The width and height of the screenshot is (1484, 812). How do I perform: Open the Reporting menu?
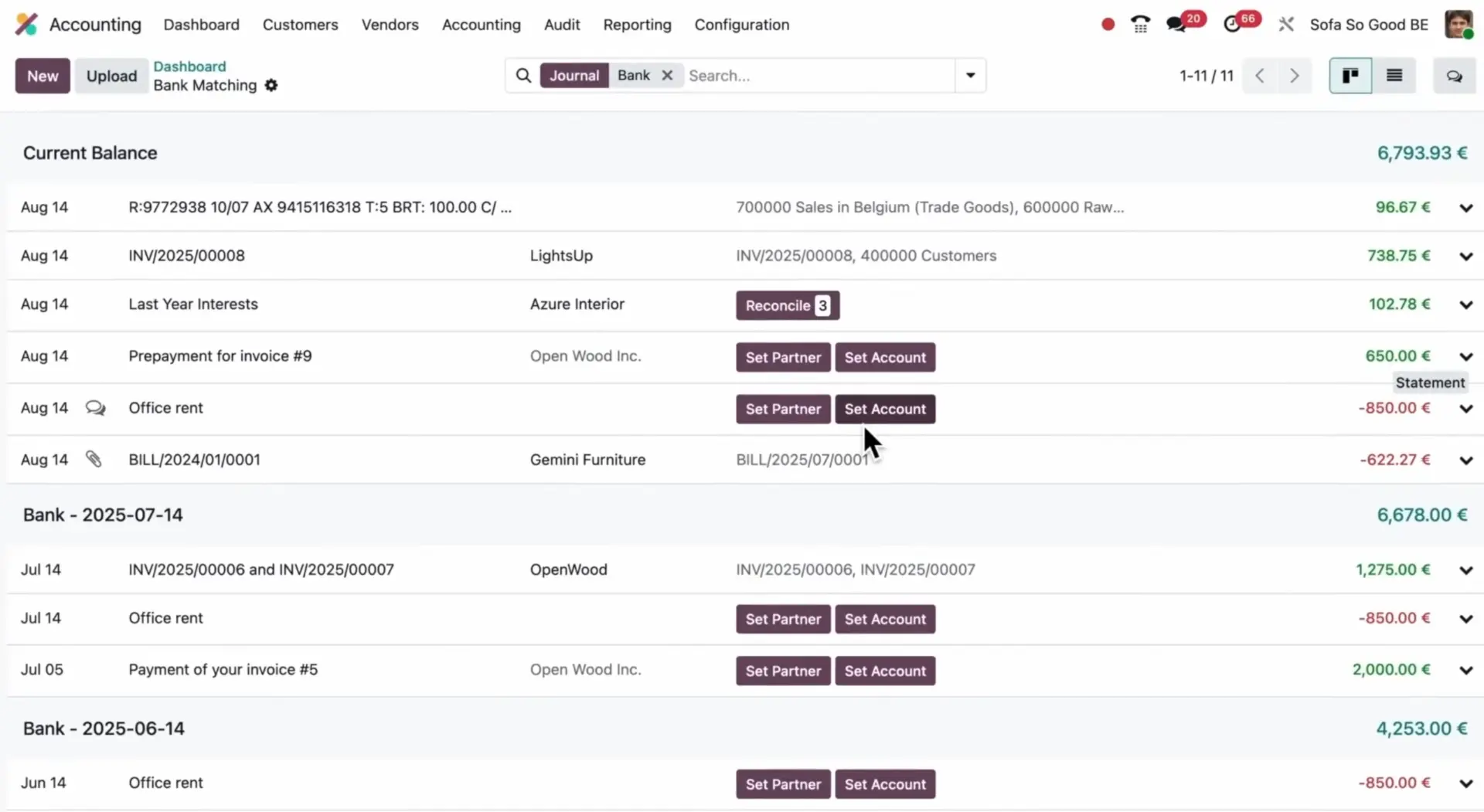coord(637,25)
